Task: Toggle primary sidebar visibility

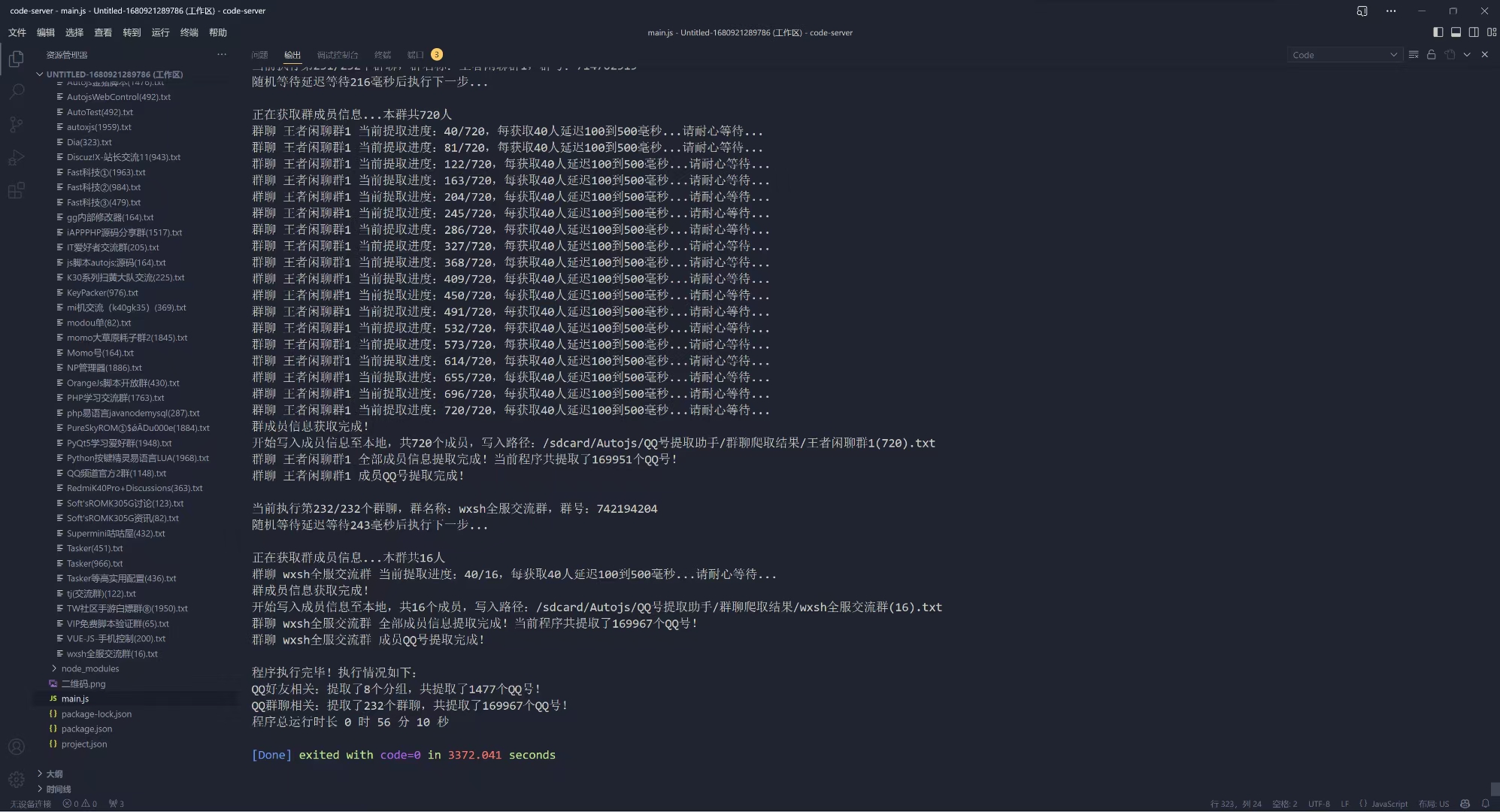Action: pos(1438,32)
